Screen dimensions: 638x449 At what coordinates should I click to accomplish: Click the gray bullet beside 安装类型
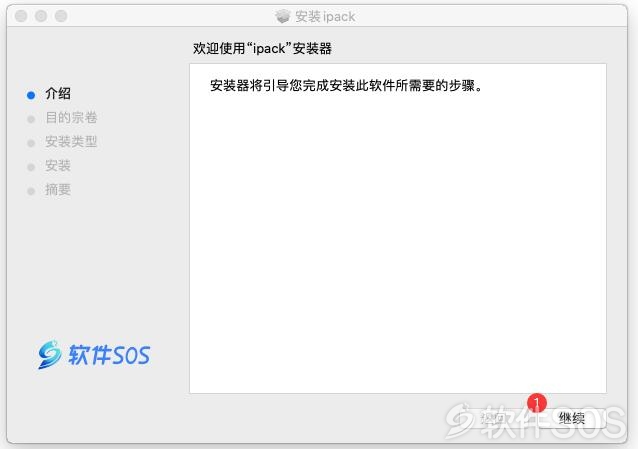pyautogui.click(x=31, y=143)
